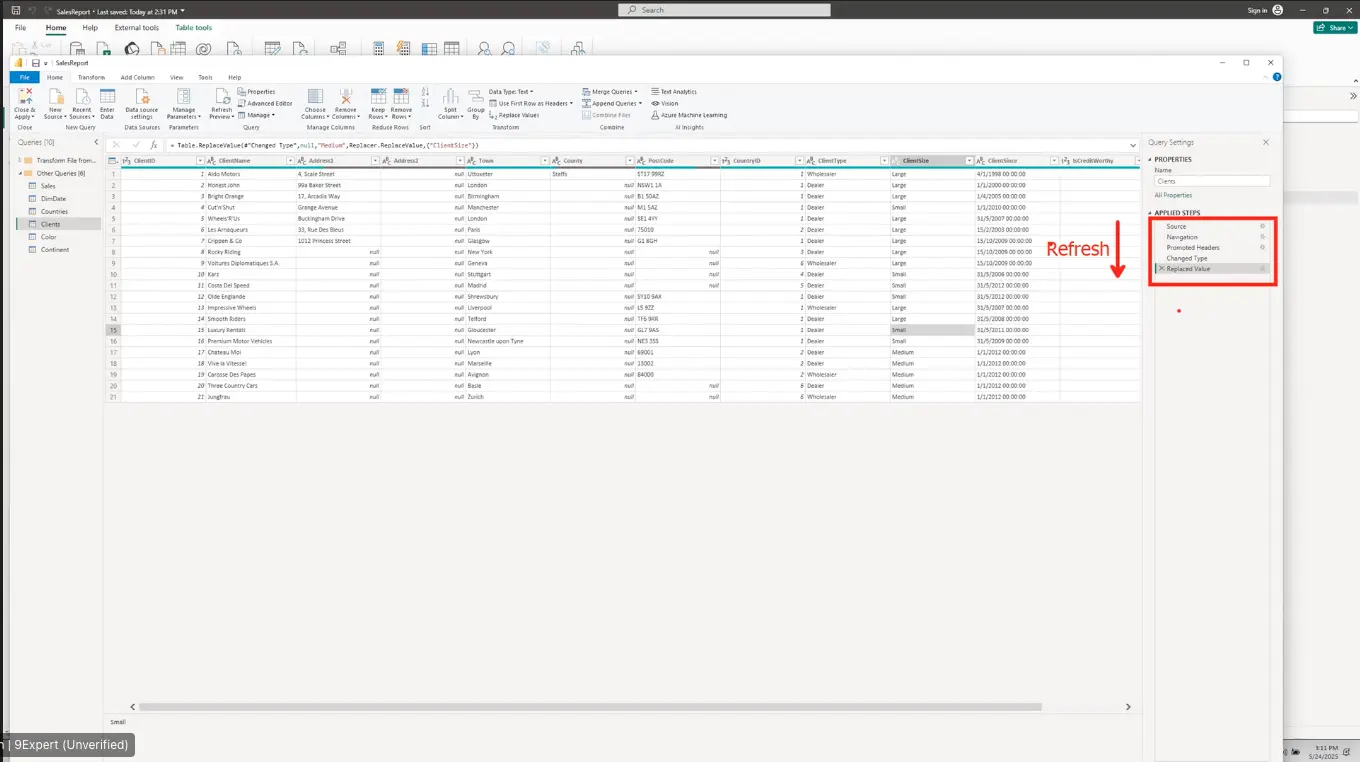
Task: Click Replace Values in Transform group
Action: point(515,115)
